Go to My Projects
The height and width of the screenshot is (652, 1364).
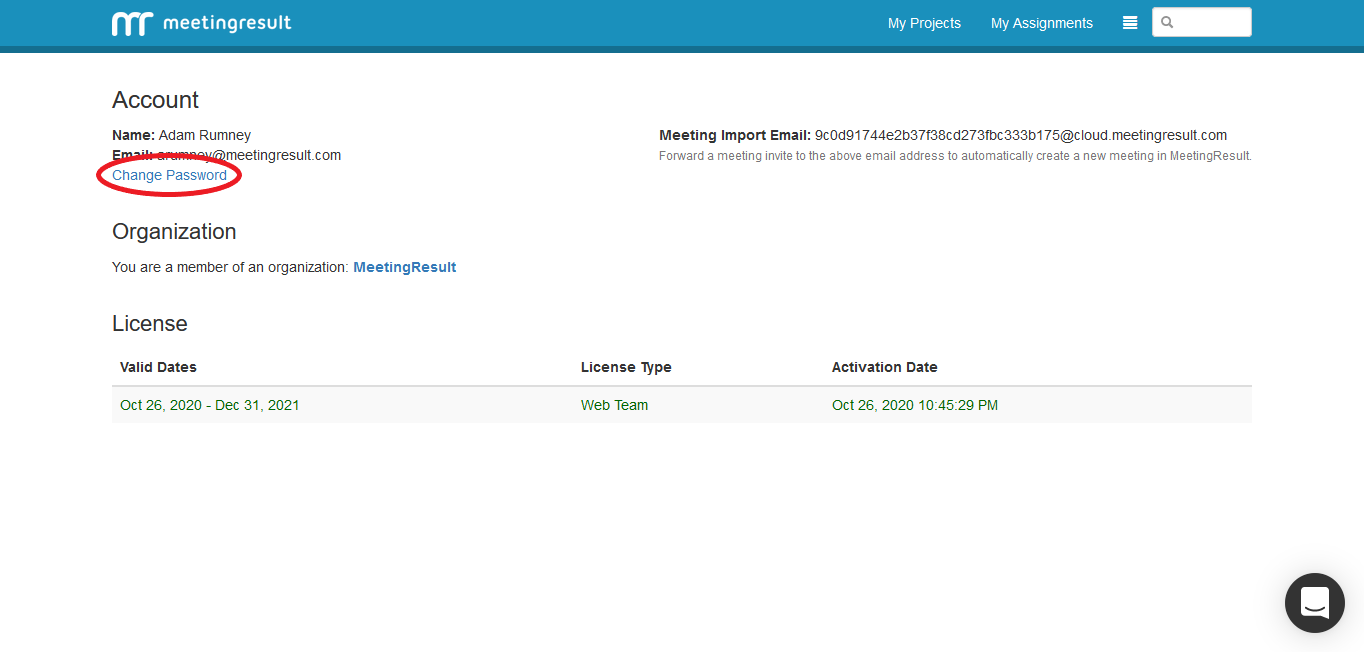pyautogui.click(x=924, y=23)
